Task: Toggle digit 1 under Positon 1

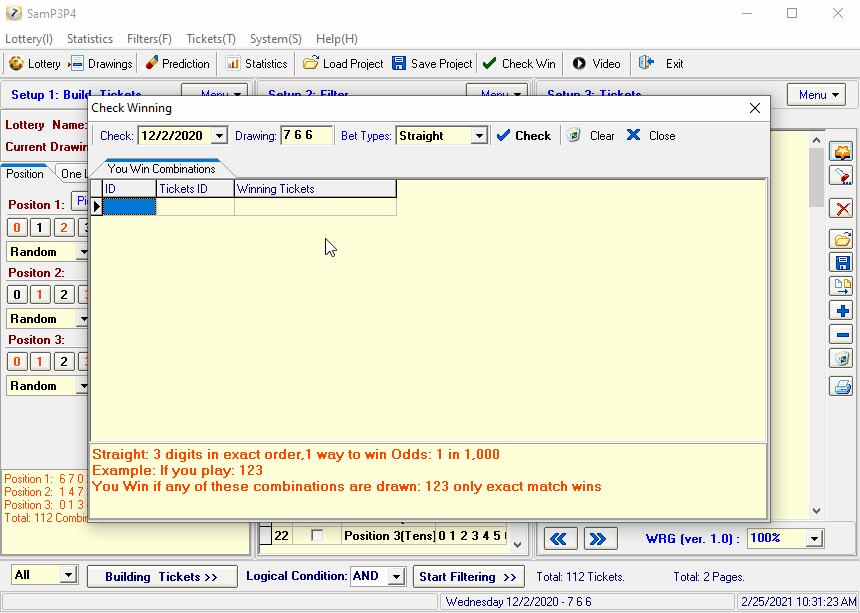Action: click(40, 228)
